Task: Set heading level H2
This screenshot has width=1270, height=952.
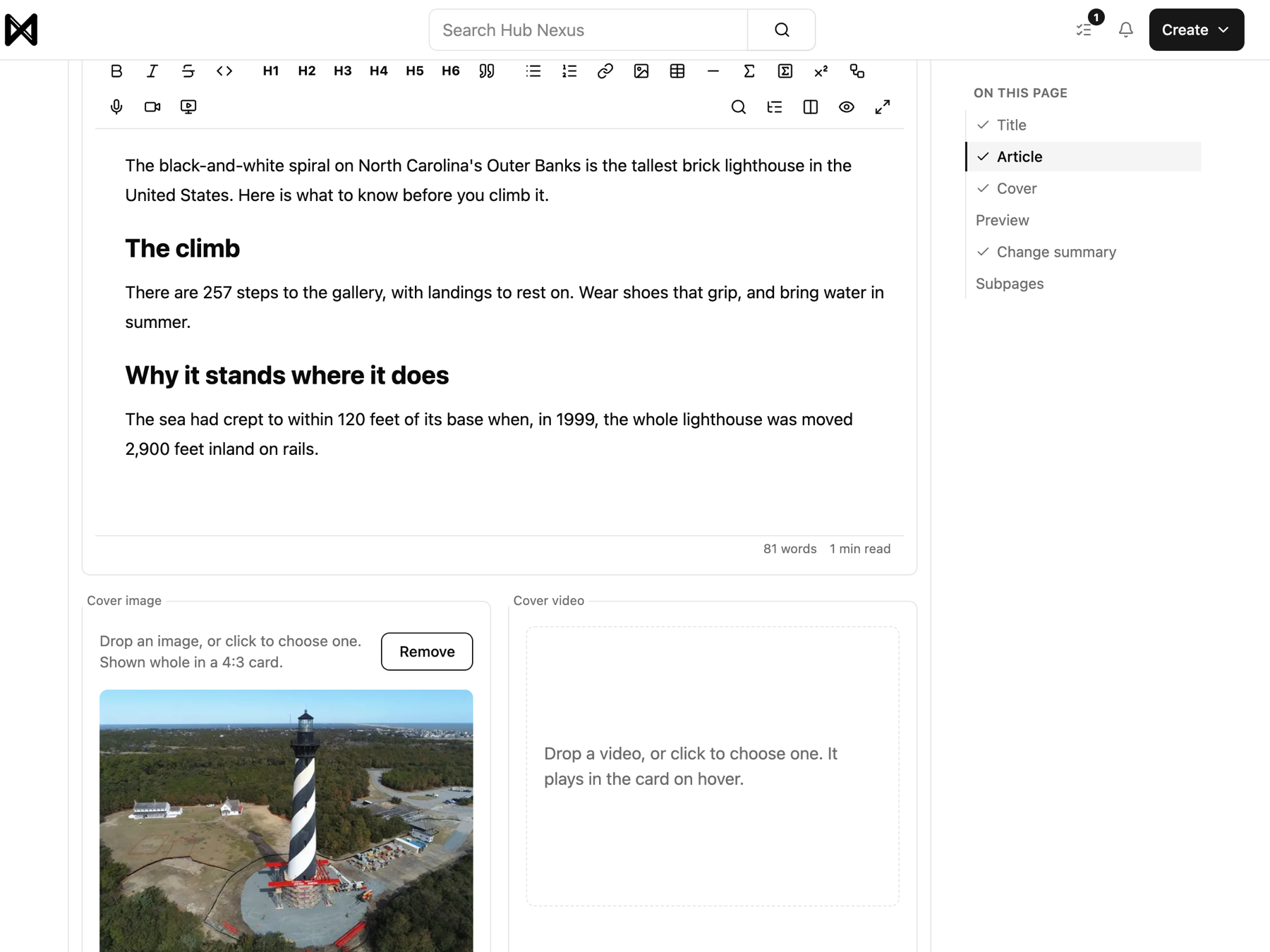Action: (307, 71)
